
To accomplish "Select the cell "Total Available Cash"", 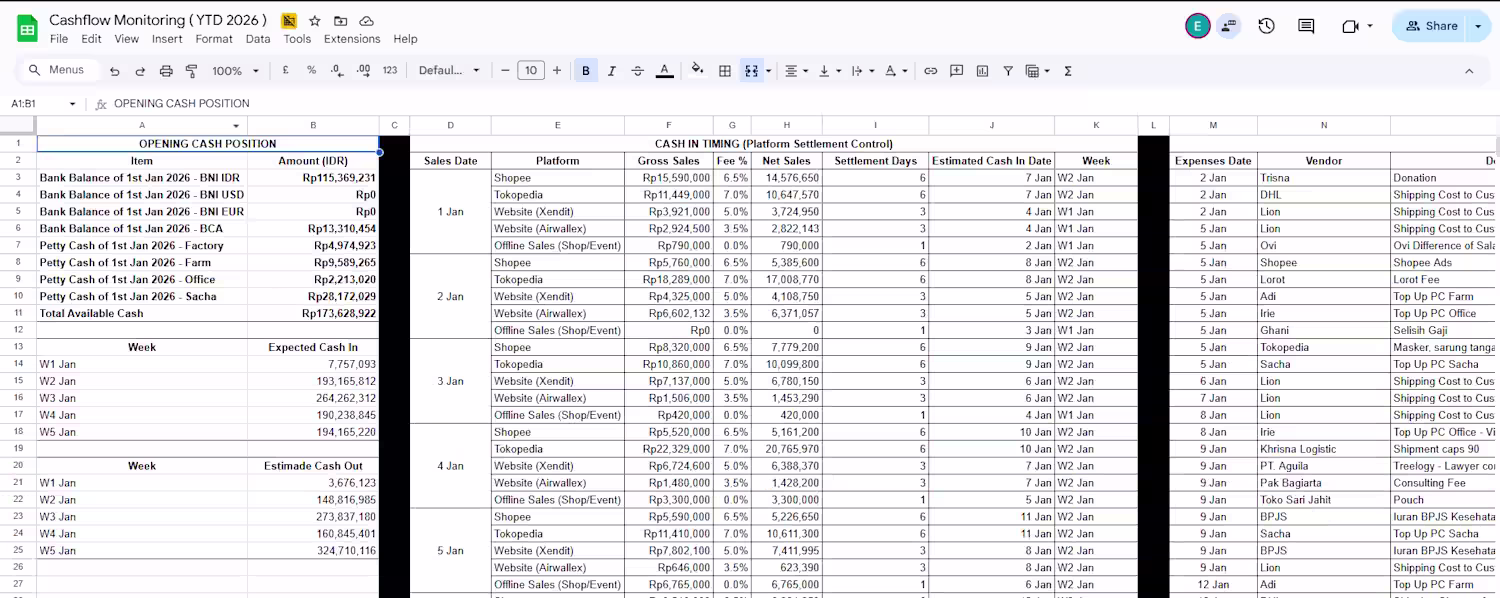I will click(142, 313).
